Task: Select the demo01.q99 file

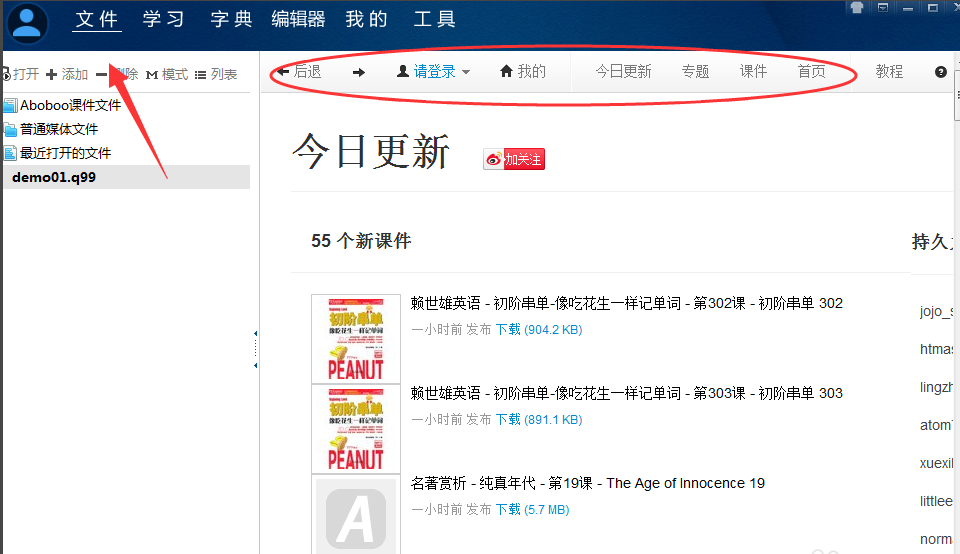Action: pos(54,177)
